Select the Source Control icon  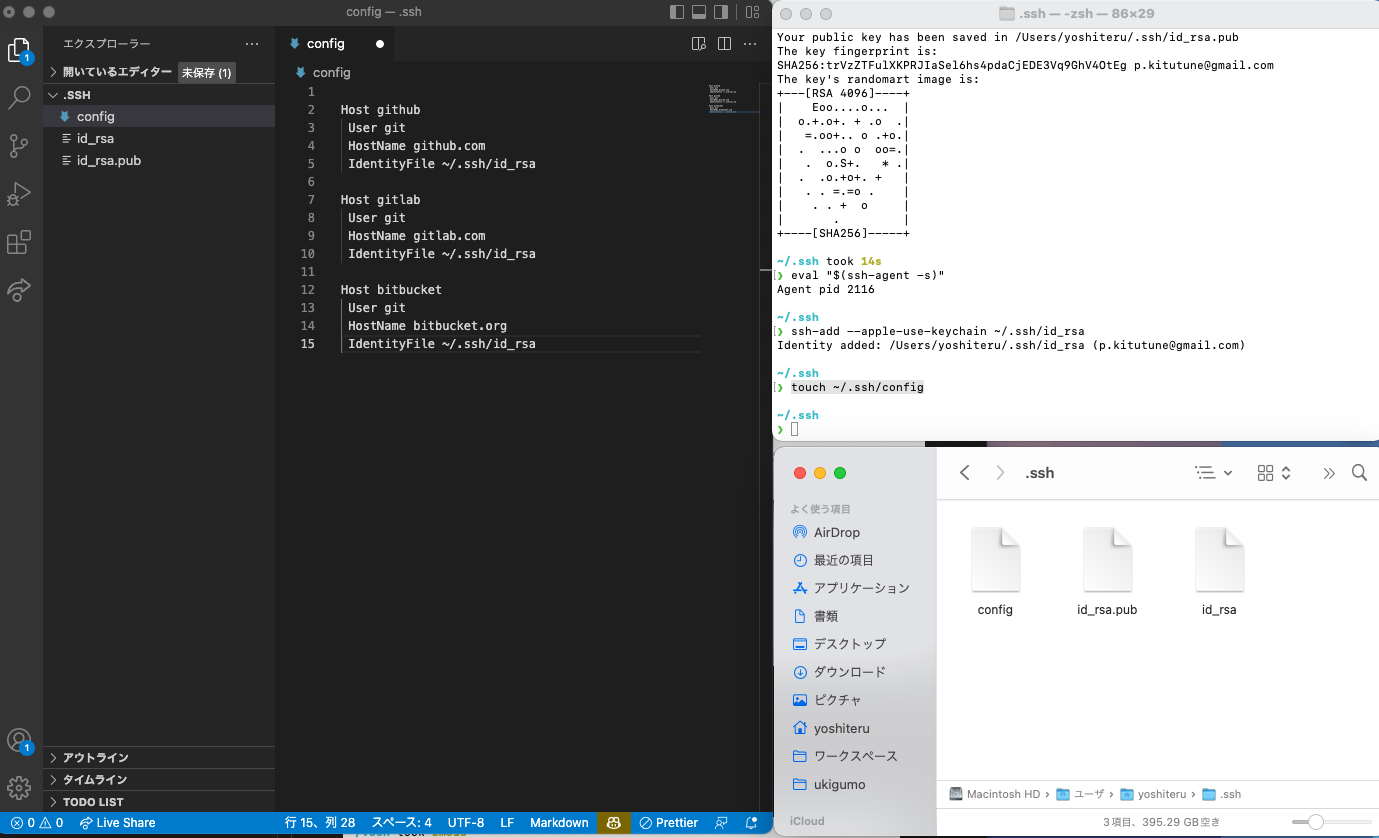[x=20, y=146]
